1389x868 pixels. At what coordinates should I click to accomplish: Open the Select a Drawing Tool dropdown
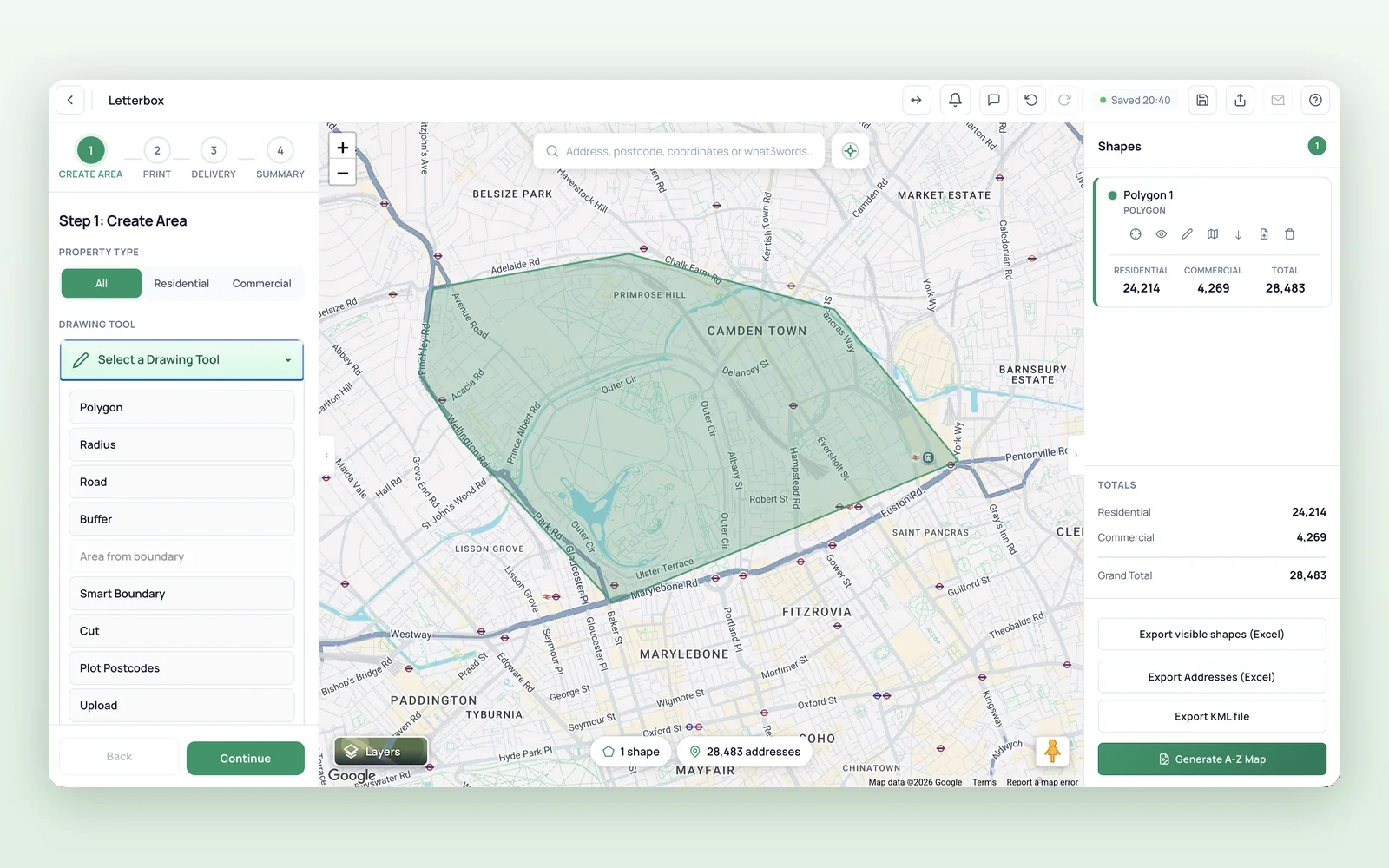point(181,360)
